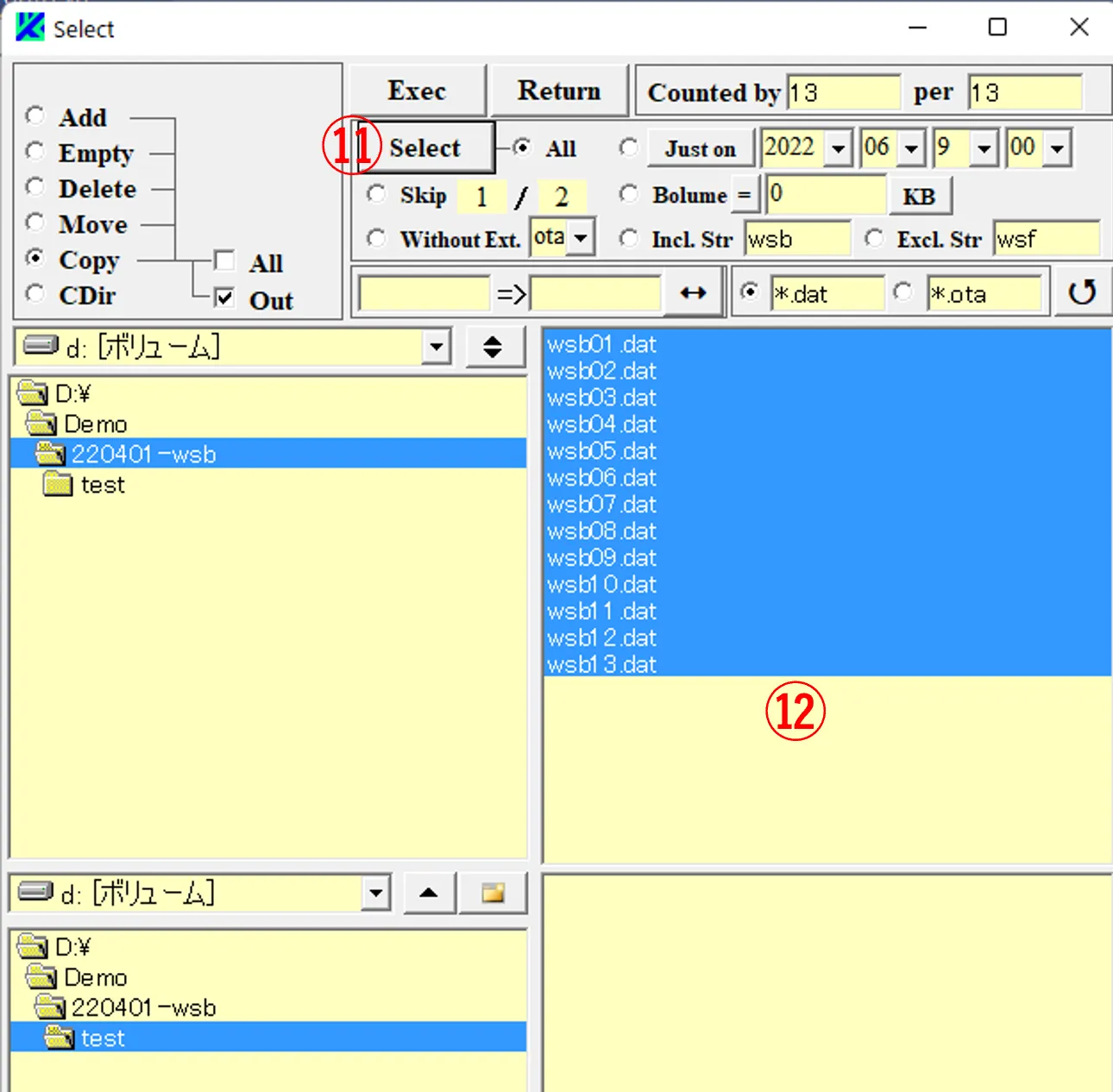Click the Skip numerator 1 field
1113x1092 pixels.
click(x=481, y=197)
